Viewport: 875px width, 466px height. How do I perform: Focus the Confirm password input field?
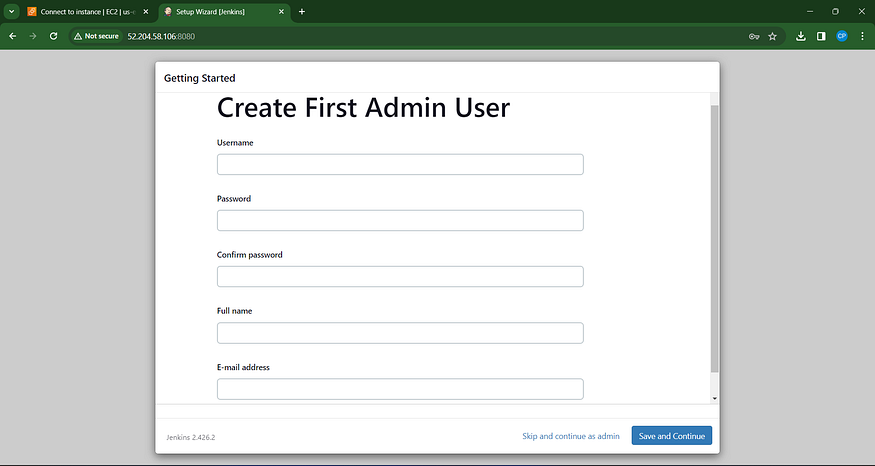[x=400, y=277]
